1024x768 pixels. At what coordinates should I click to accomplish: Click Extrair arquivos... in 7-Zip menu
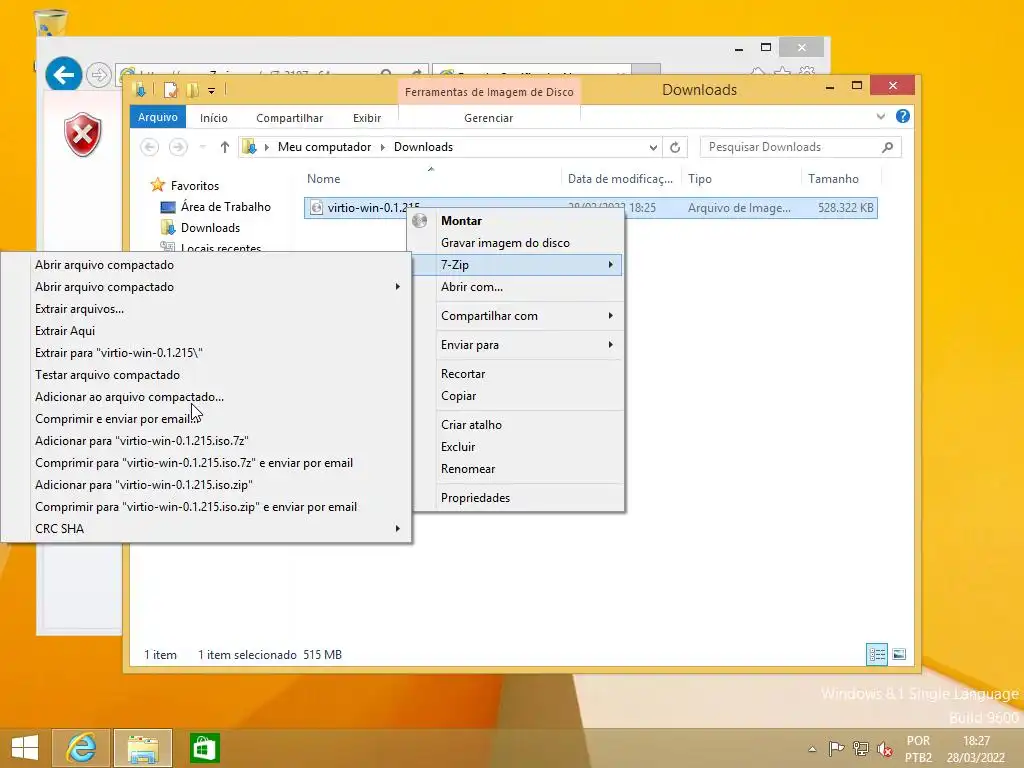[x=206, y=309]
